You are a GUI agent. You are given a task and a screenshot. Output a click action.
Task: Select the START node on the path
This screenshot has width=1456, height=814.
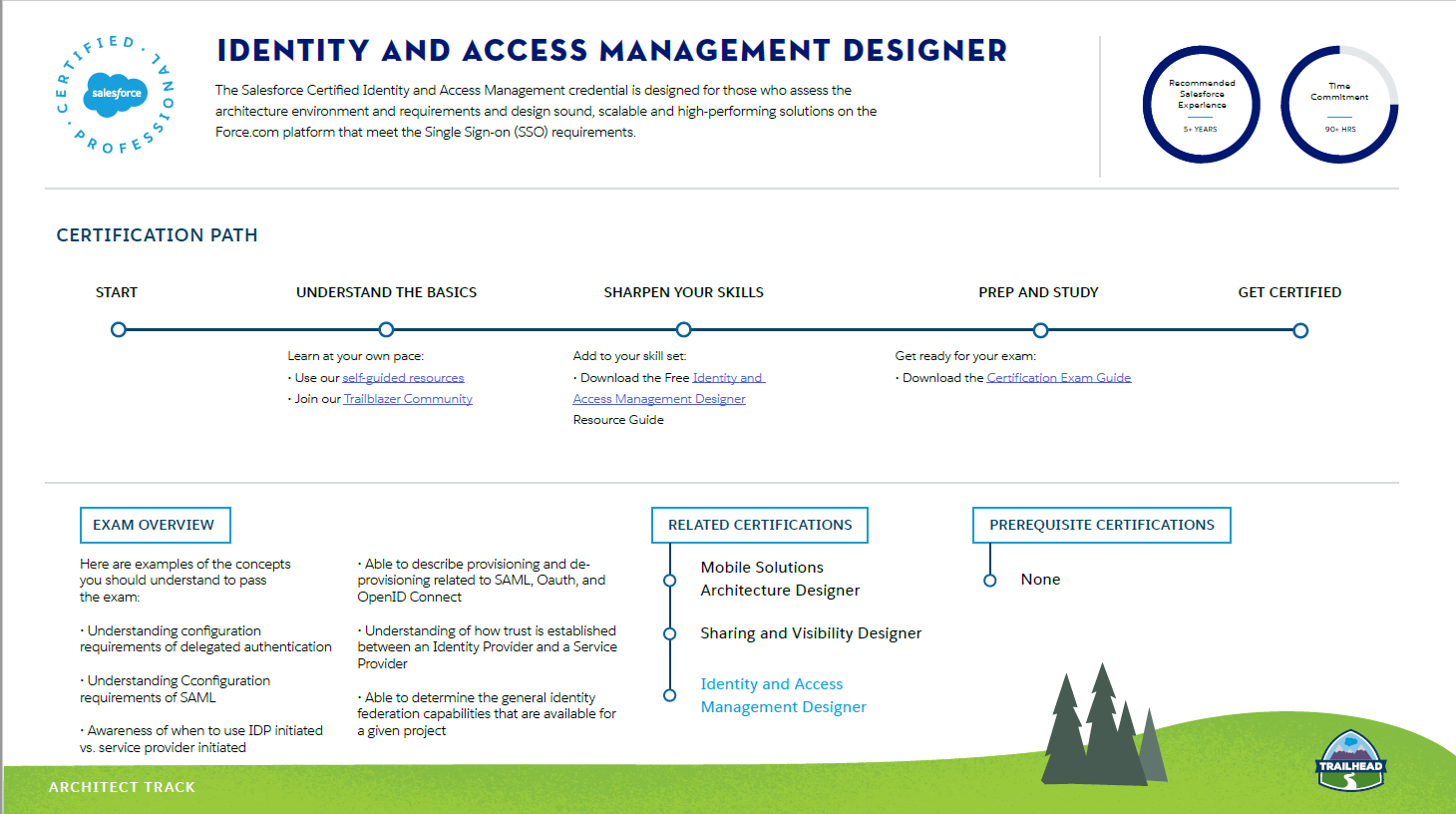(119, 330)
